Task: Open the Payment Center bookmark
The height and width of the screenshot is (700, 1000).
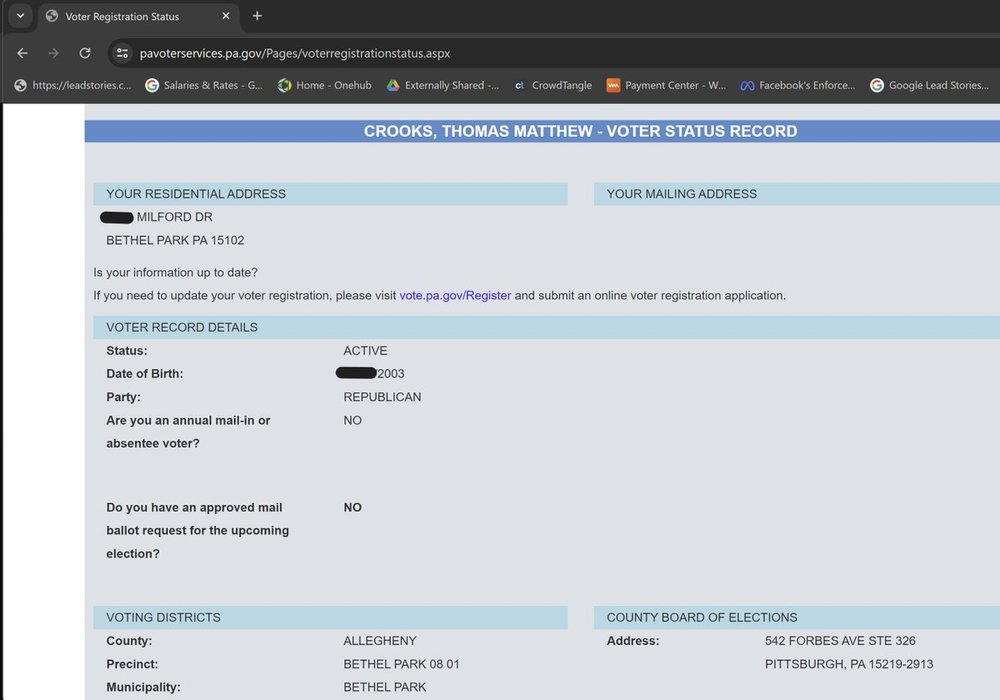Action: click(666, 85)
